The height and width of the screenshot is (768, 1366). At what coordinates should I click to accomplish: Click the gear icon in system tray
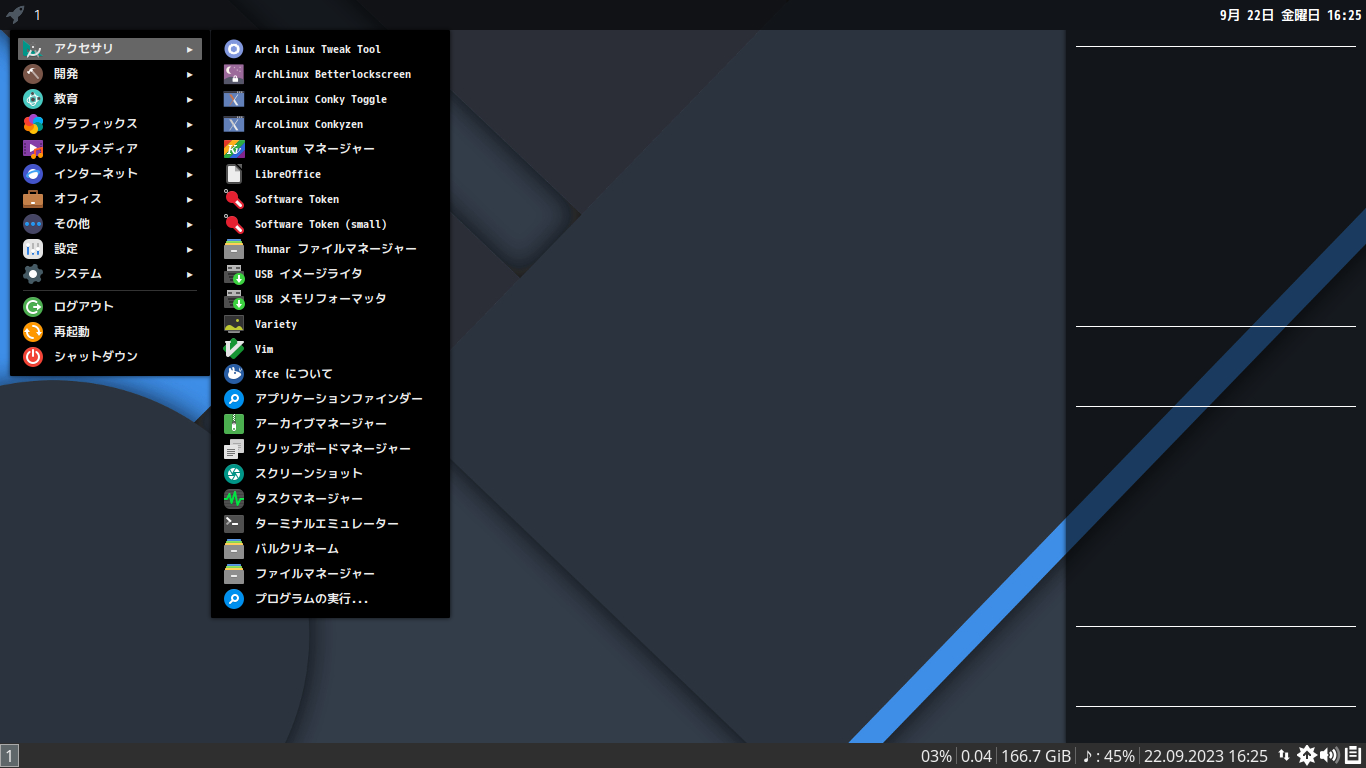1307,756
